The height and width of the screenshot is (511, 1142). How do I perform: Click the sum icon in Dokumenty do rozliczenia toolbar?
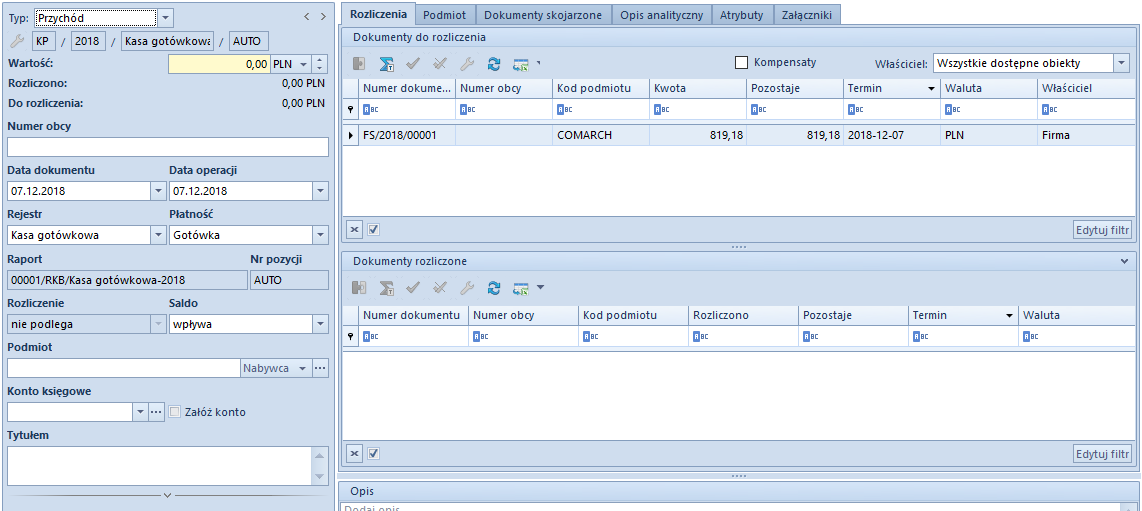(386, 64)
